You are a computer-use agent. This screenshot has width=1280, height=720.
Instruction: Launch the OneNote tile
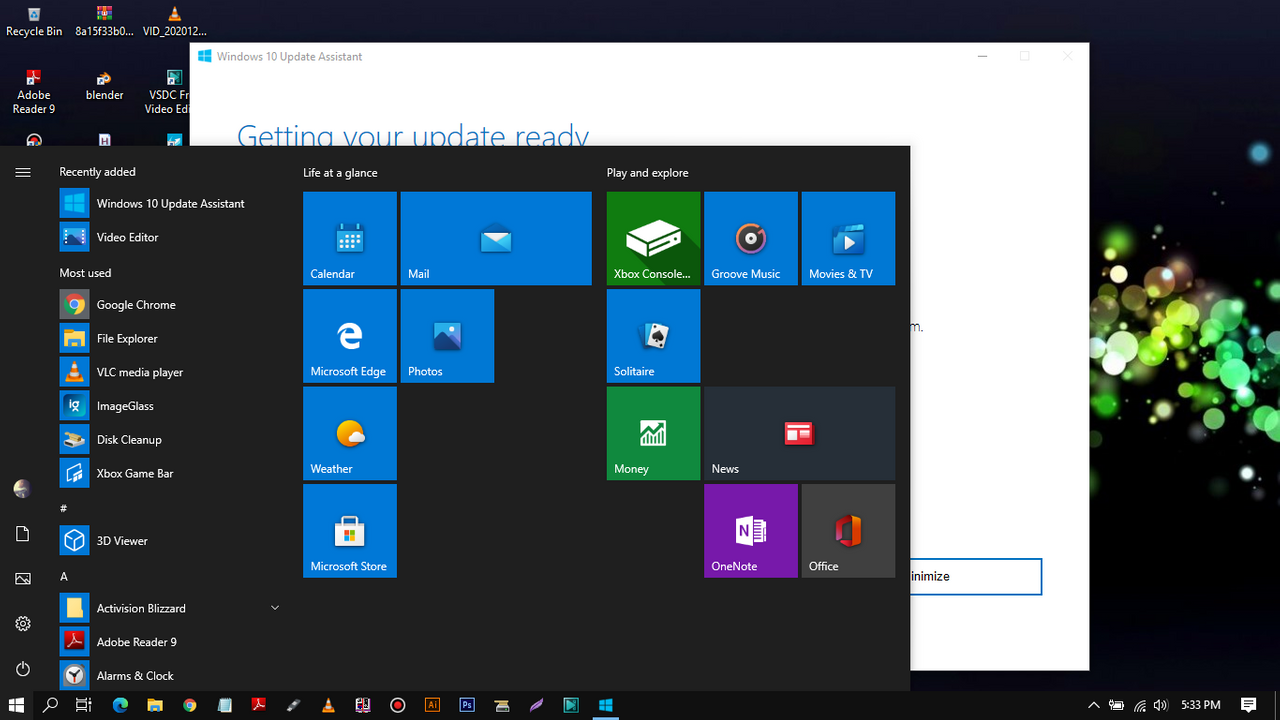pos(751,531)
